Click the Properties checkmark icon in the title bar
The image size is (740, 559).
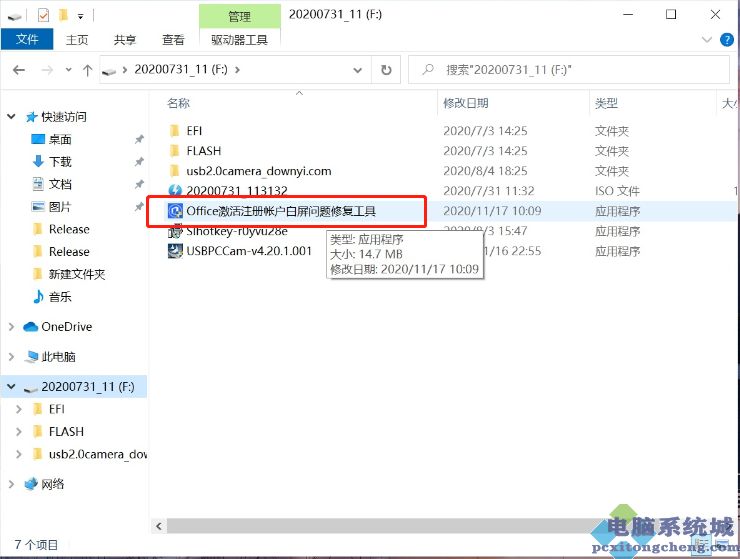click(43, 16)
